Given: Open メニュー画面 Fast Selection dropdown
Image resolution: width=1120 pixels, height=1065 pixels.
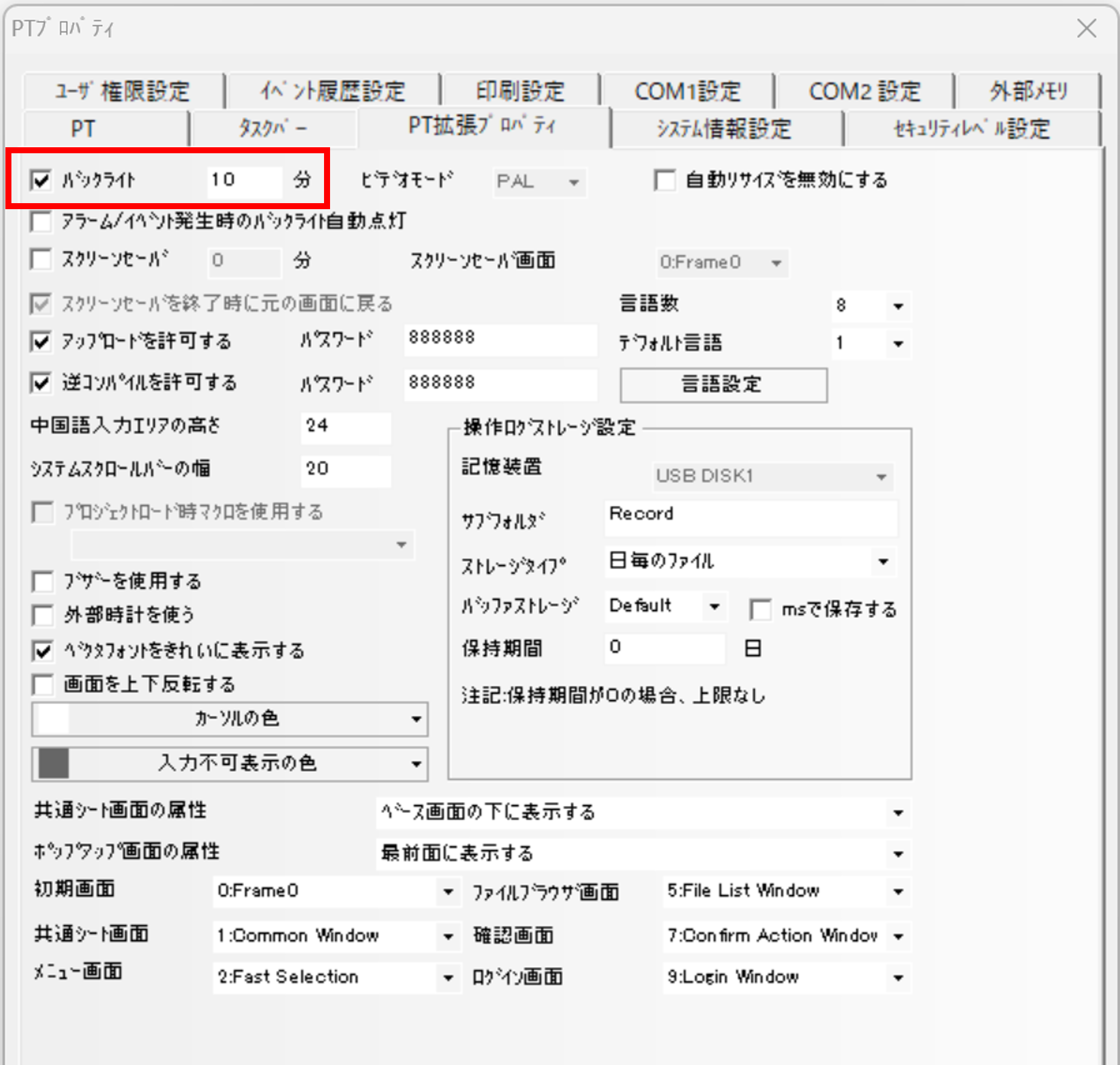Looking at the screenshot, I should [337, 978].
